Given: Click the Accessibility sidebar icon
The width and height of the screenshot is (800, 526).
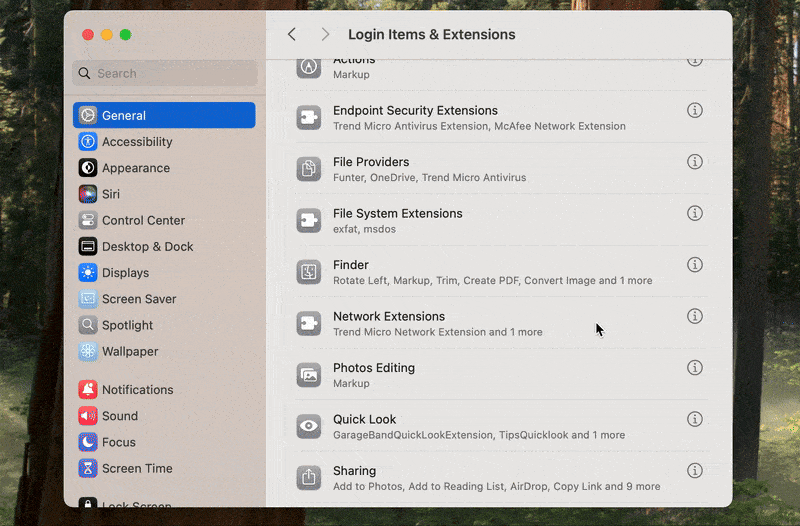Looking at the screenshot, I should (88, 141).
